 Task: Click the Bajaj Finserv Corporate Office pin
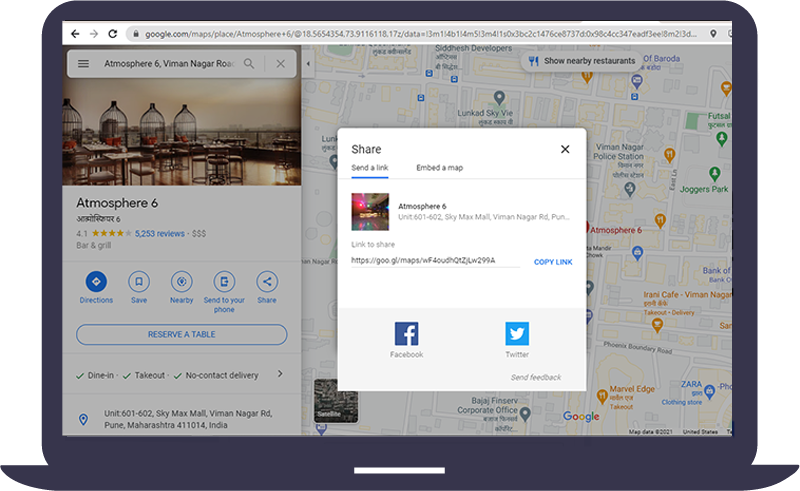(526, 413)
